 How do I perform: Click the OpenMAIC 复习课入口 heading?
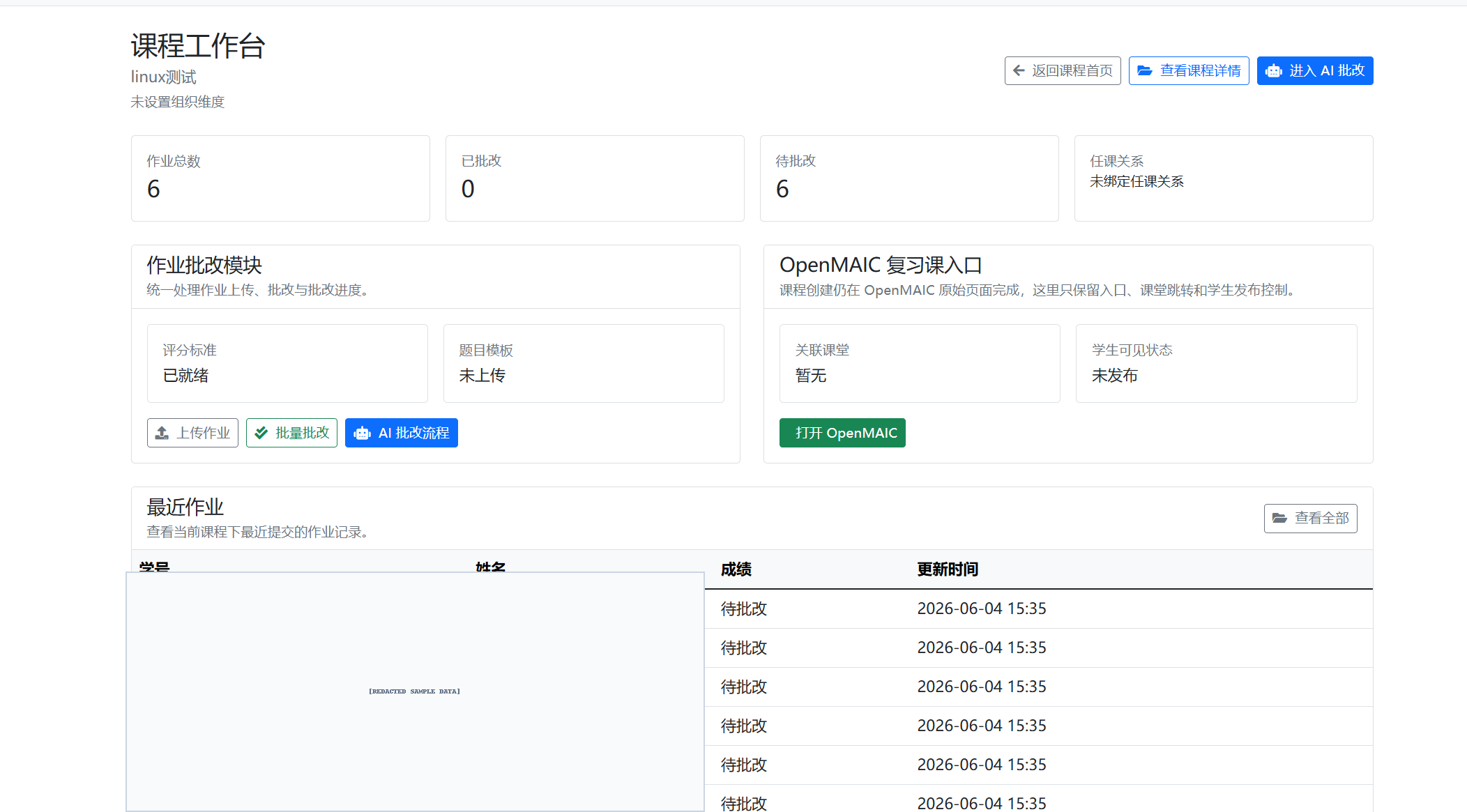(x=881, y=265)
